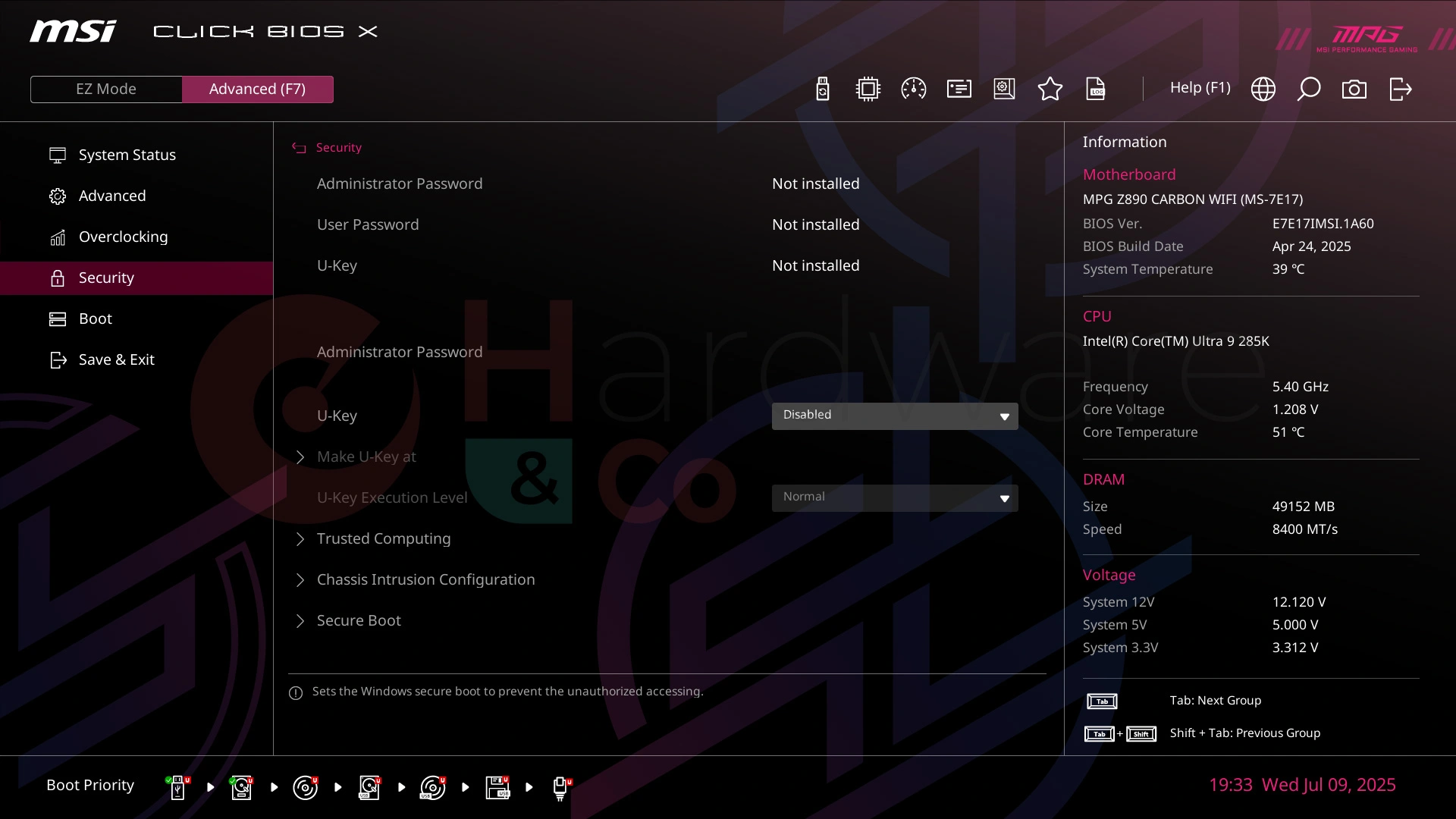Select the USB optical disc boot priority icon
The height and width of the screenshot is (819, 1456).
tap(433, 787)
